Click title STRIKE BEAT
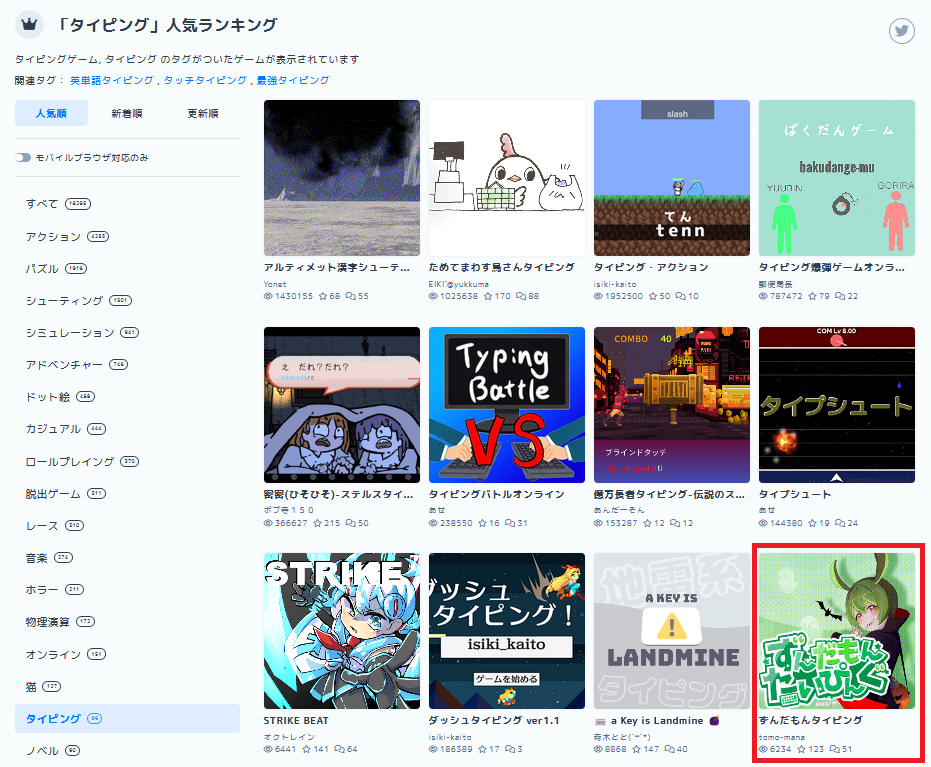 [x=296, y=720]
